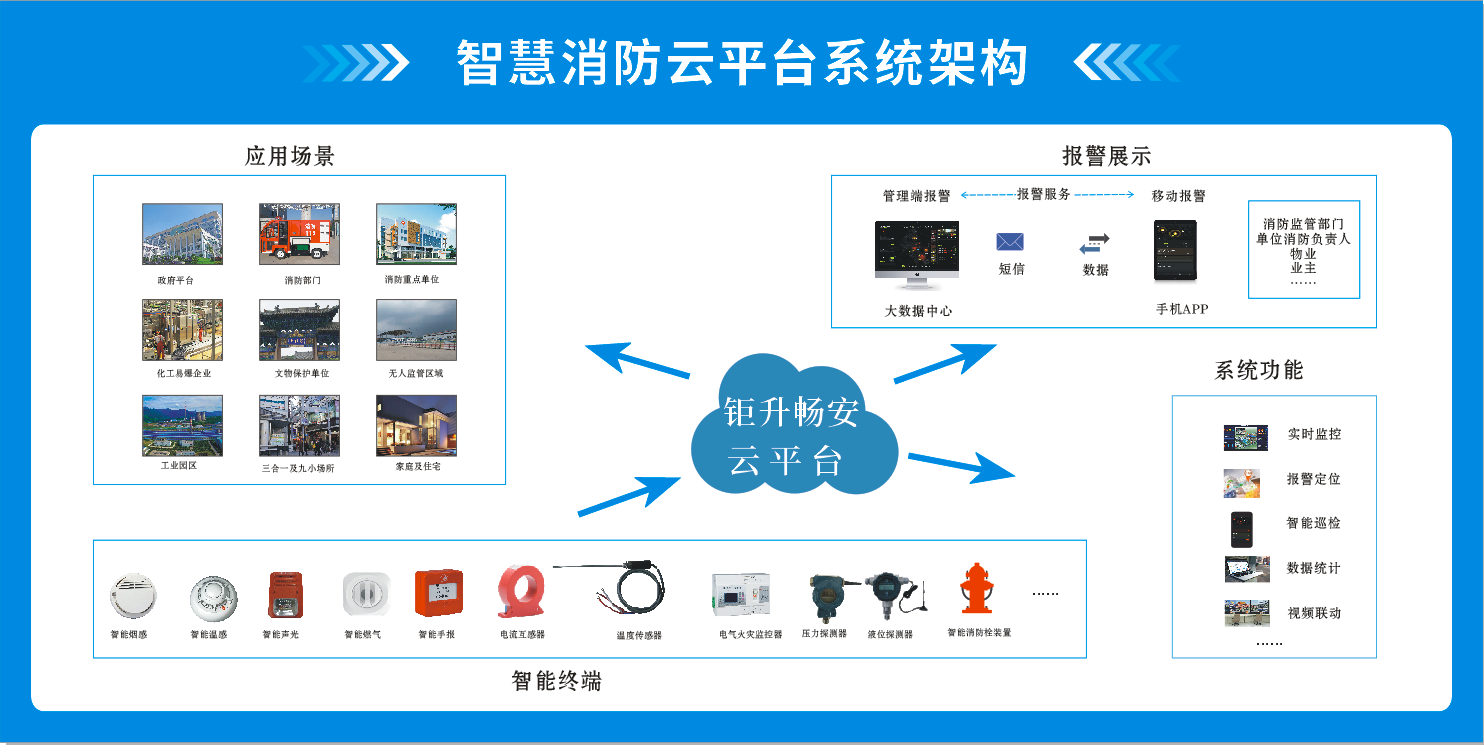Click the 消防监管部门 text line
Image resolution: width=1484 pixels, height=745 pixels.
(x=1303, y=224)
